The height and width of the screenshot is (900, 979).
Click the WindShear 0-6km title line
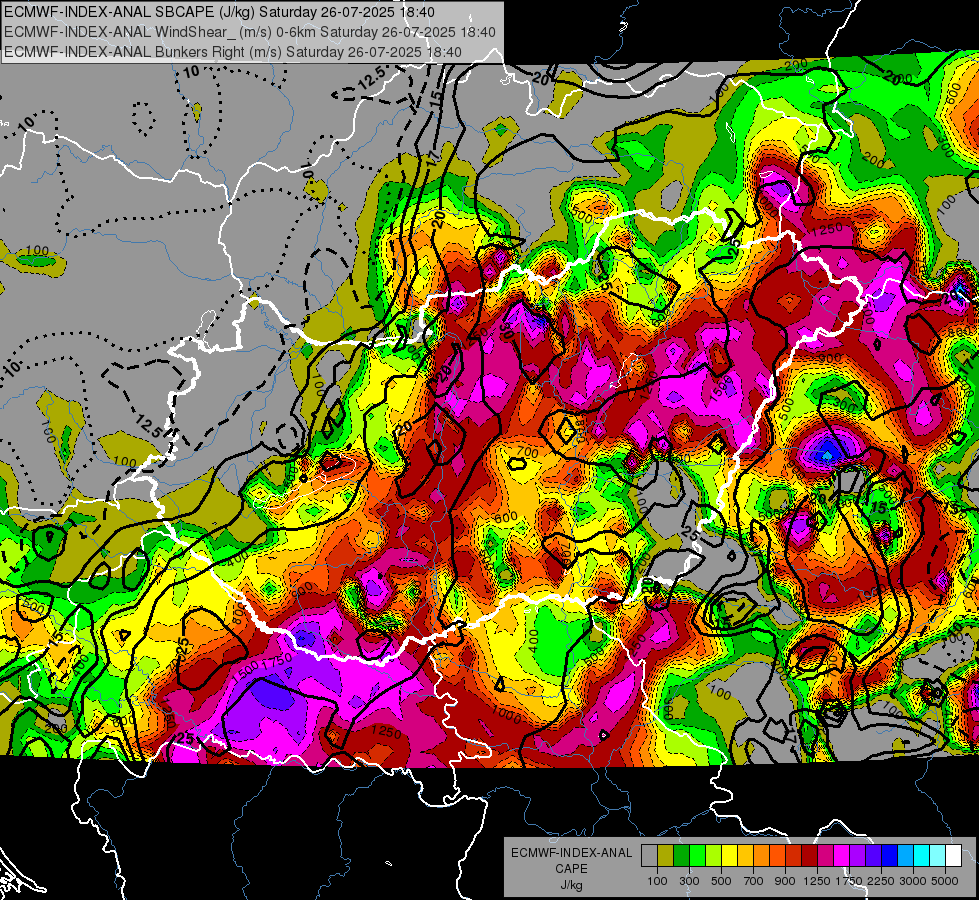tap(250, 32)
